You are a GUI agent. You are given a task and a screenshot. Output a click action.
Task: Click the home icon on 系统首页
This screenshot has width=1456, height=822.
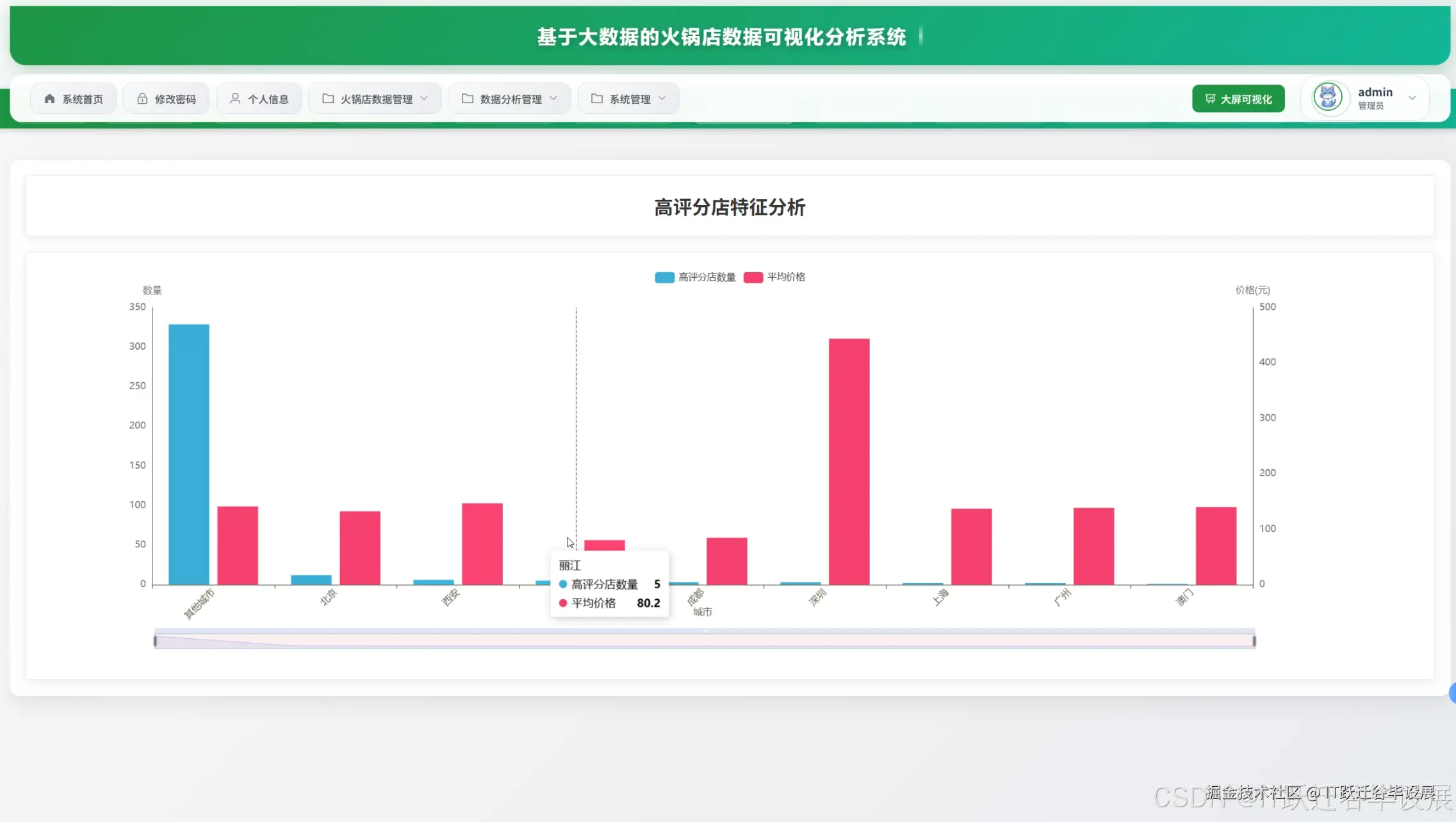pyautogui.click(x=49, y=98)
